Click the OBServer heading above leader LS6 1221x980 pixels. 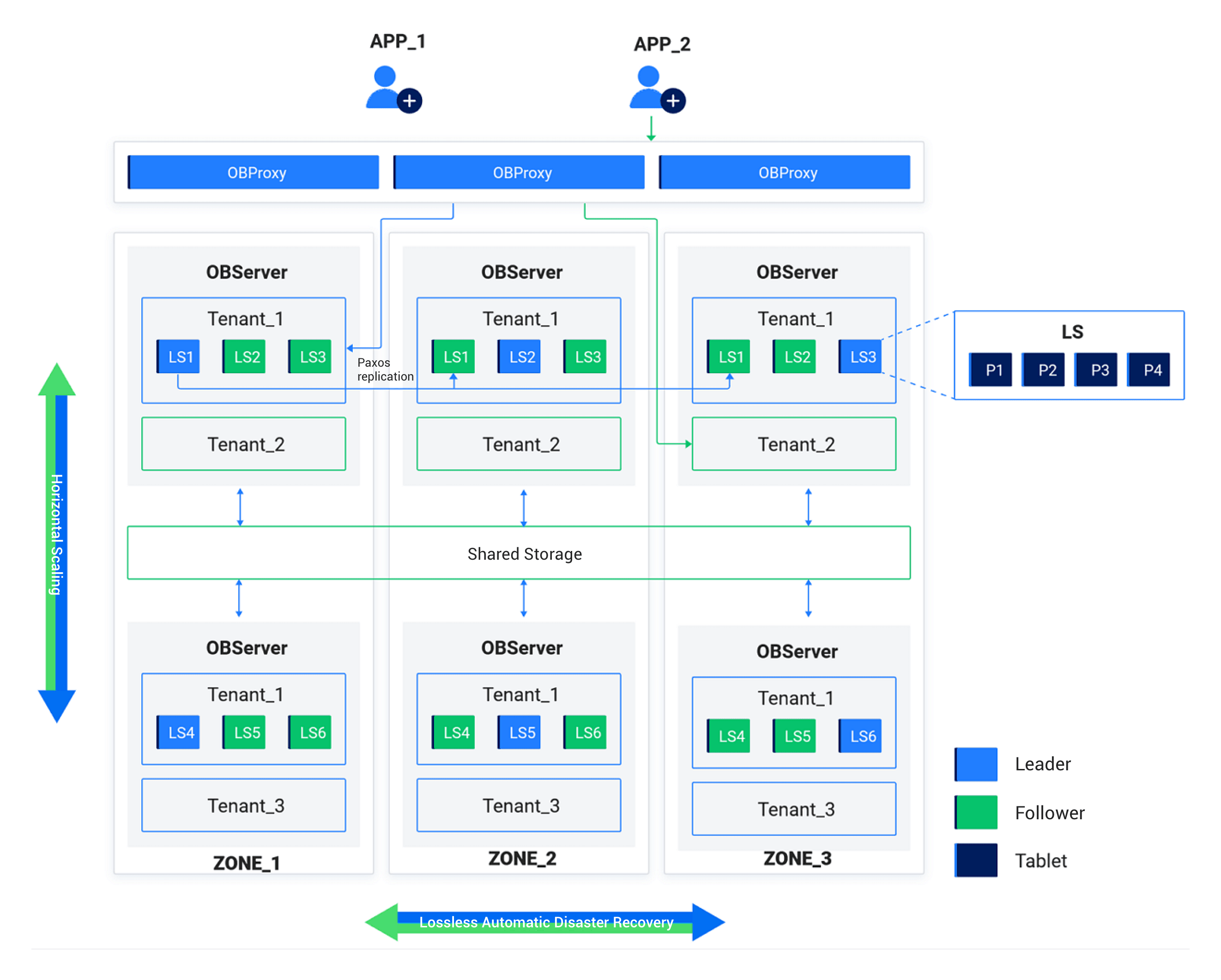pos(797,651)
